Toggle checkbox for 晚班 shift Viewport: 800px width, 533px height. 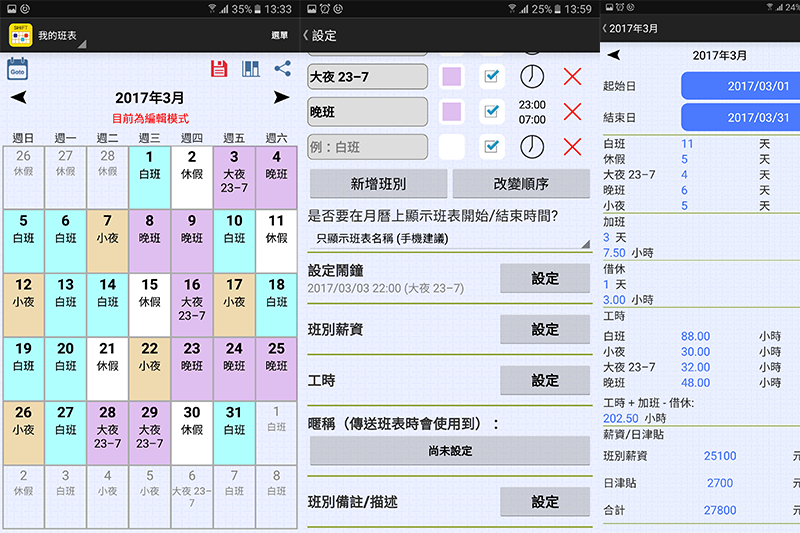(x=491, y=112)
